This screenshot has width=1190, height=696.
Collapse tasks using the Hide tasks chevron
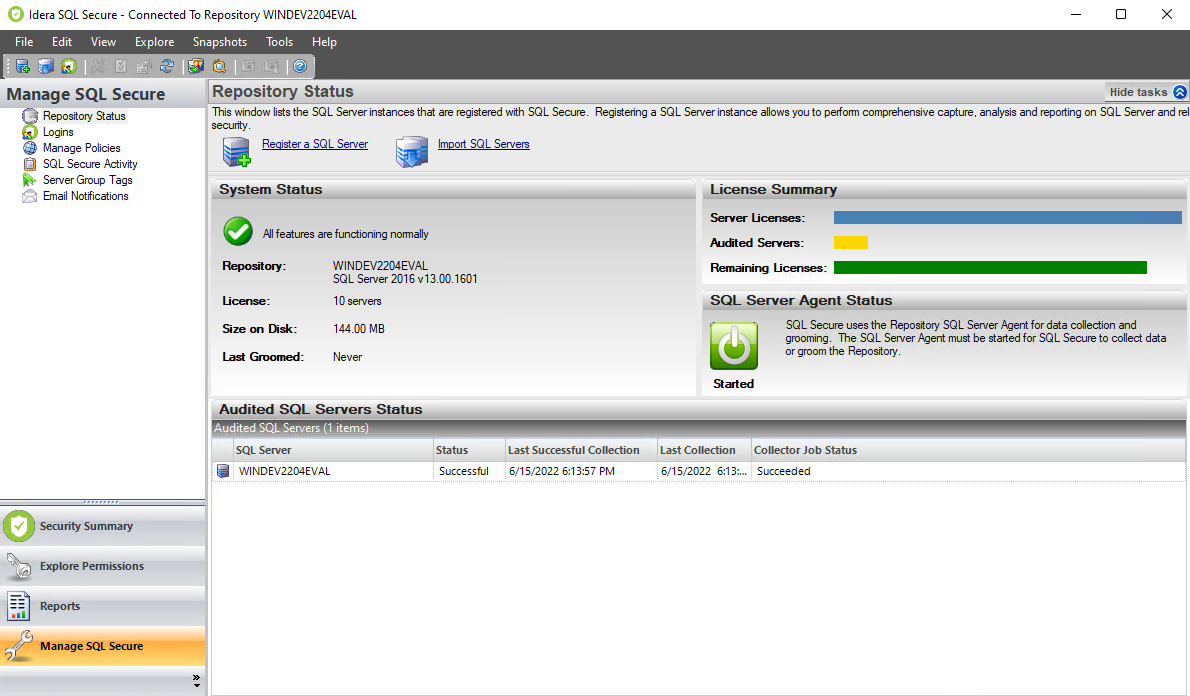(x=1179, y=92)
